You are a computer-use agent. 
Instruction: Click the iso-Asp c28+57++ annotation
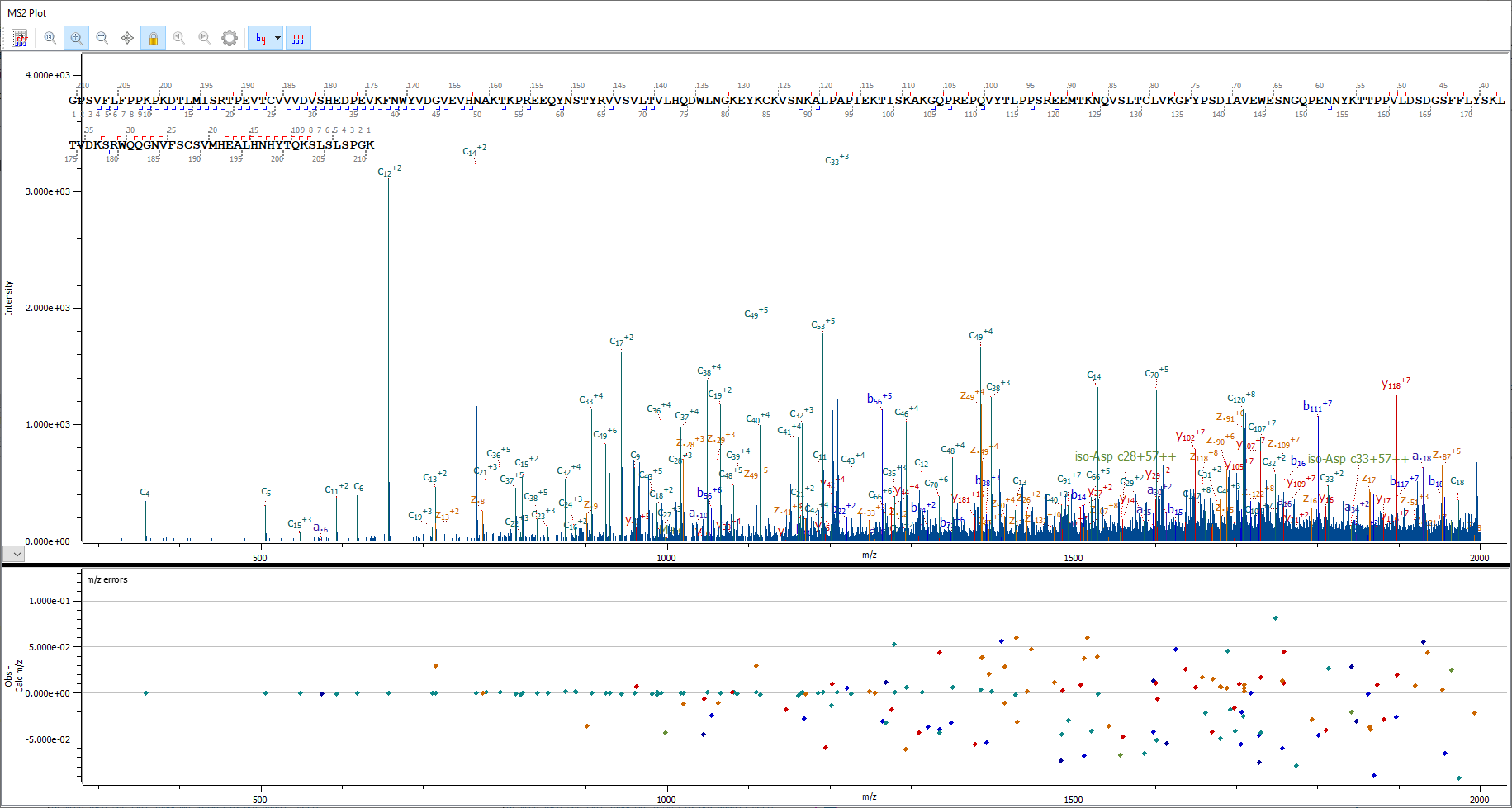coord(1125,456)
